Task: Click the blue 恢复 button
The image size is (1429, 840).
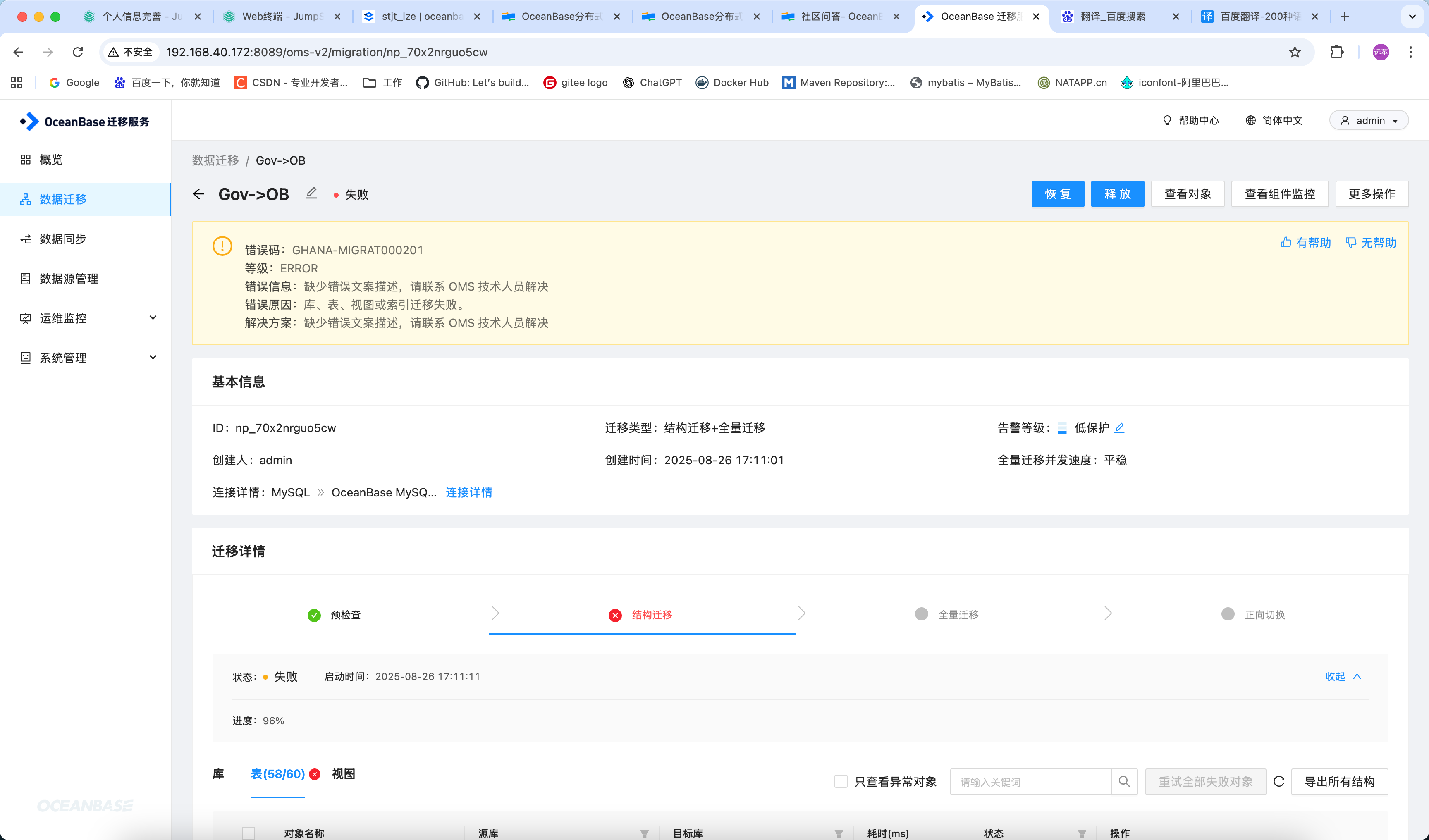Action: coord(1058,194)
